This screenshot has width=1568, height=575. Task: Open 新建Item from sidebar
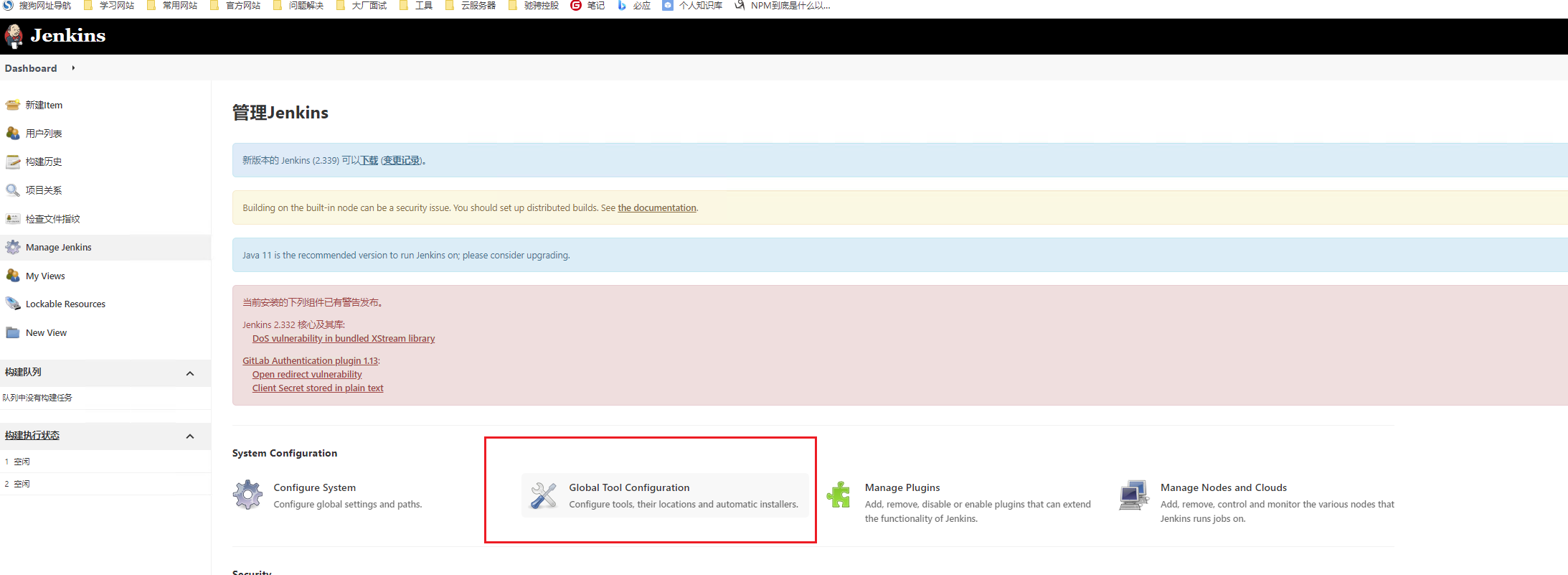point(44,105)
